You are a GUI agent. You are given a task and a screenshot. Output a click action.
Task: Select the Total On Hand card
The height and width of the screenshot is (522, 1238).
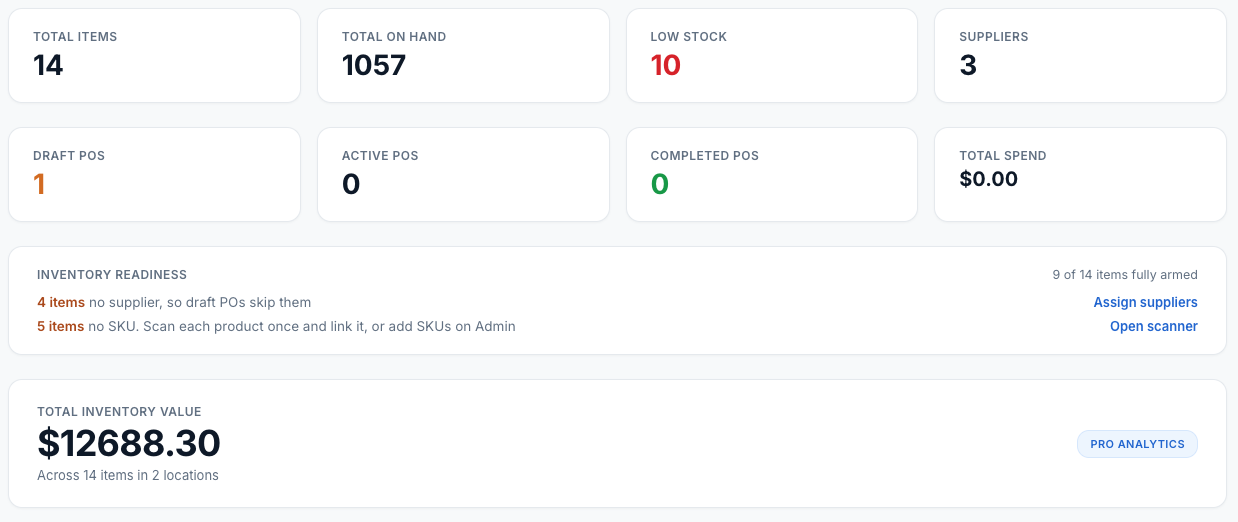pyautogui.click(x=463, y=56)
